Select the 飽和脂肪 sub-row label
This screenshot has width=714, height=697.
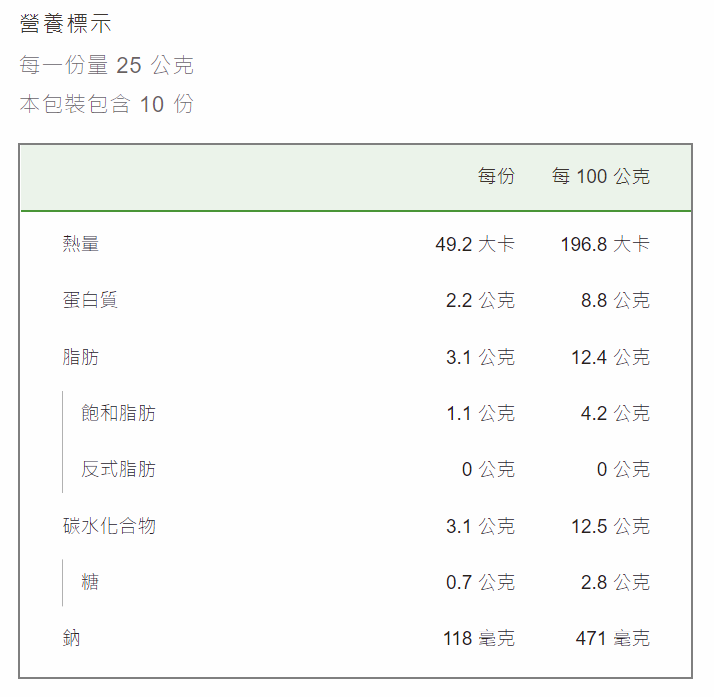pyautogui.click(x=118, y=413)
